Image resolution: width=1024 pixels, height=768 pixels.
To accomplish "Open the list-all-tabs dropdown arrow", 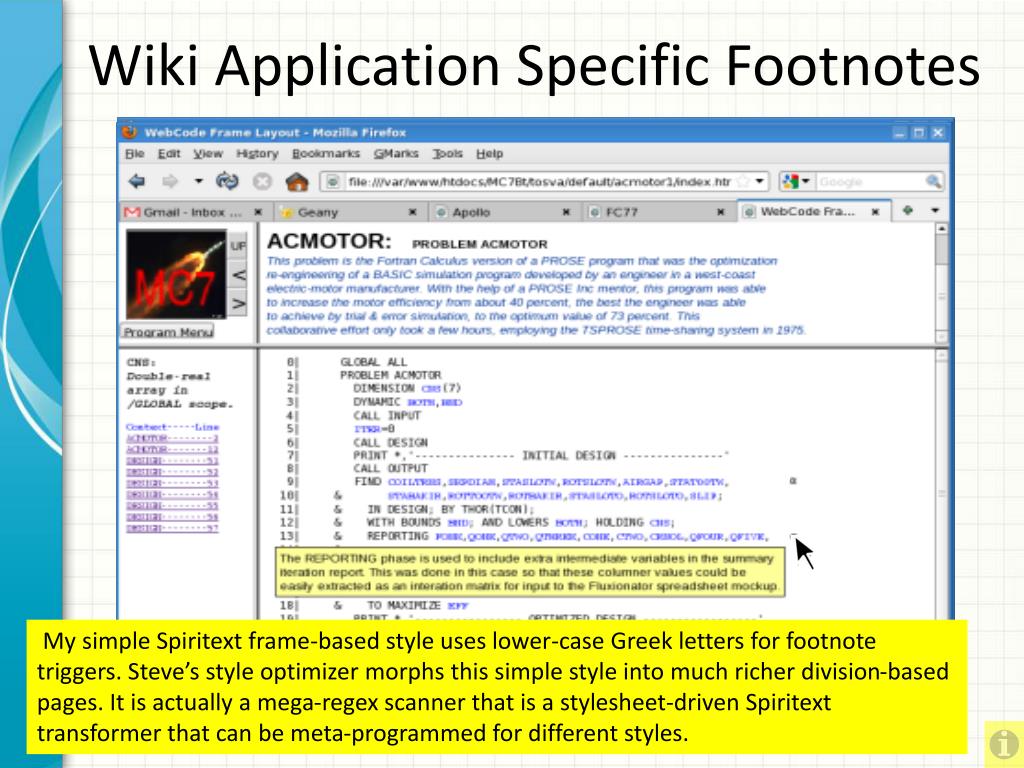I will click(935, 210).
